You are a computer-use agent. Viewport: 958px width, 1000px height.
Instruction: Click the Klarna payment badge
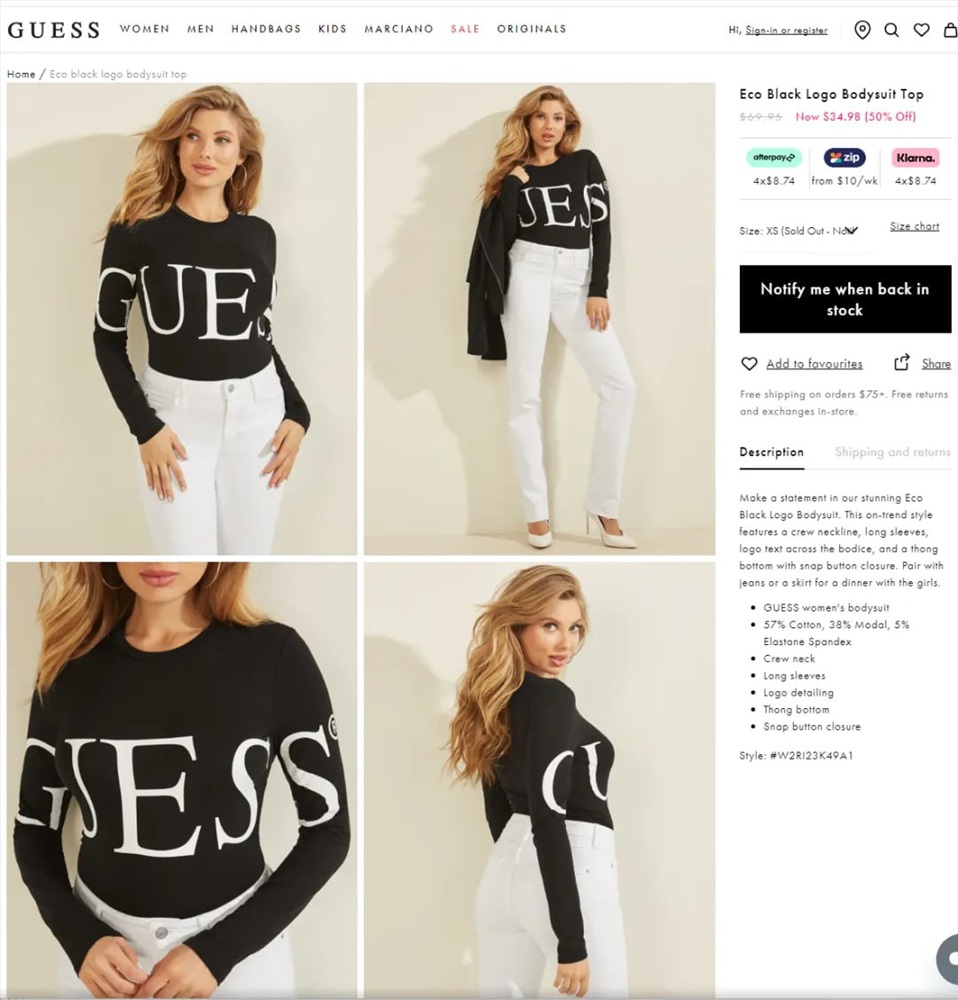(x=915, y=158)
